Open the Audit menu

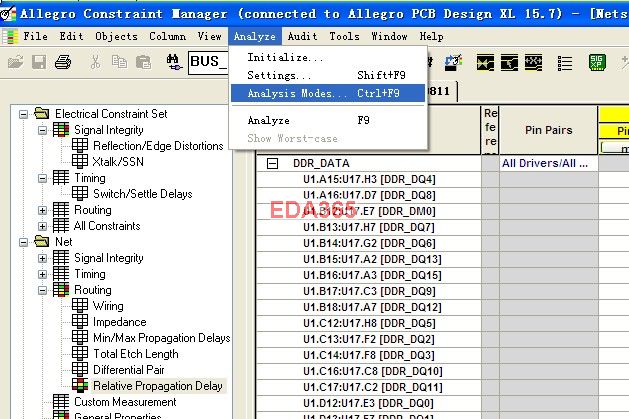302,36
